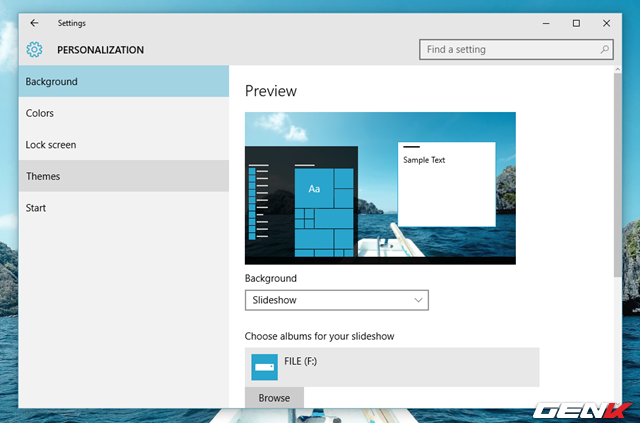The width and height of the screenshot is (640, 423).
Task: Click the search magnifier icon
Action: pyautogui.click(x=604, y=49)
